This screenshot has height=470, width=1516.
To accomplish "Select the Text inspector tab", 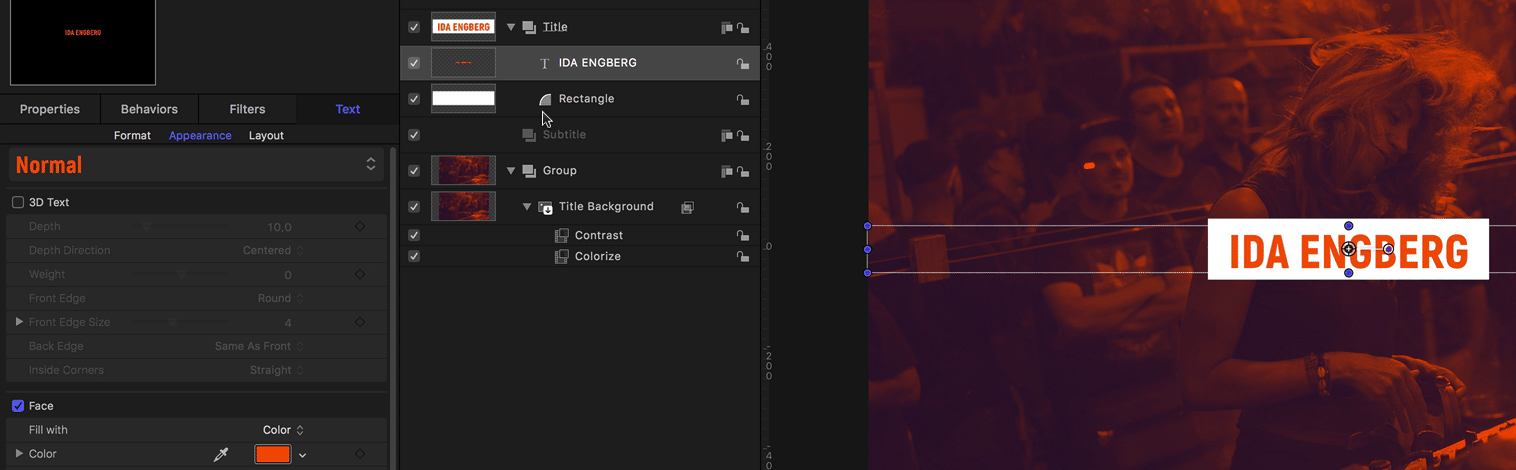I will click(x=348, y=109).
